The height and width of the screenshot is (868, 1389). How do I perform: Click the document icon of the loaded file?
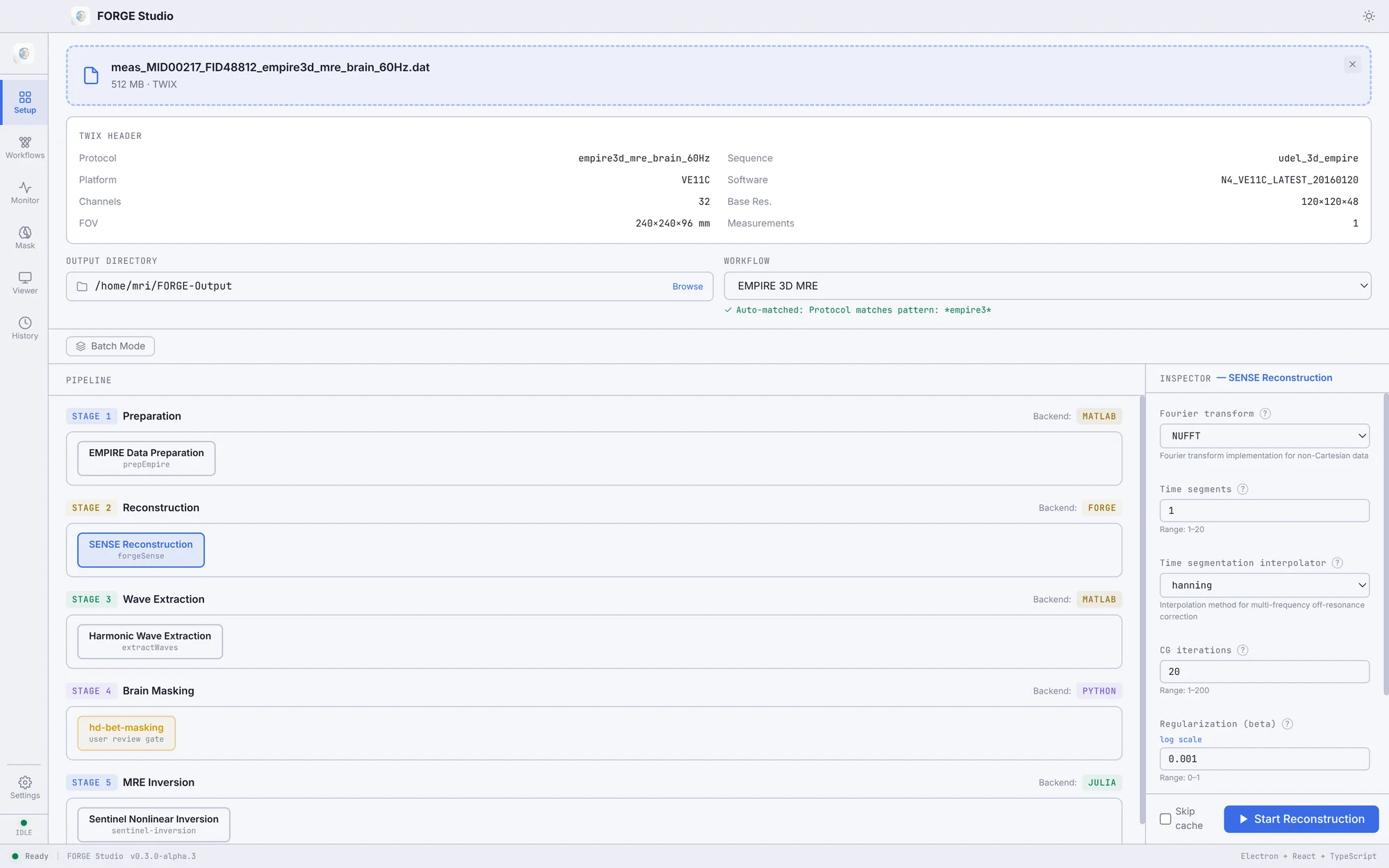tap(91, 76)
